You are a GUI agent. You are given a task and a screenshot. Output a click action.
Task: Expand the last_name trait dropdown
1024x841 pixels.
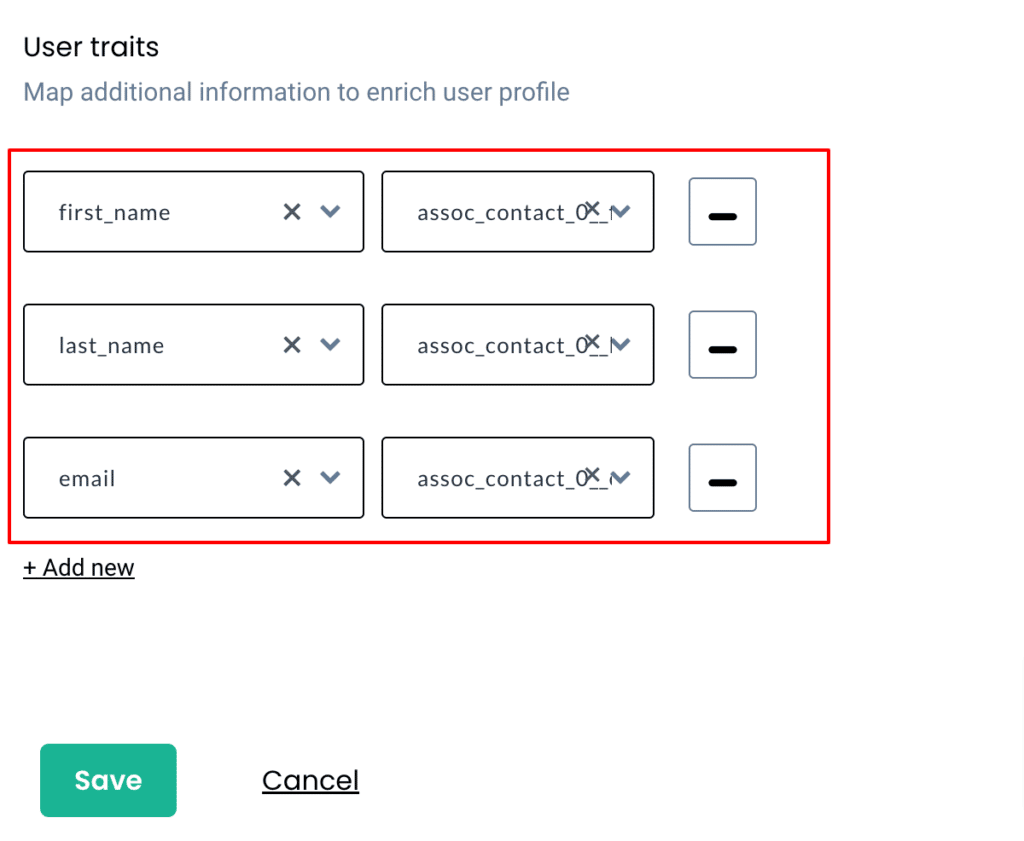click(330, 345)
